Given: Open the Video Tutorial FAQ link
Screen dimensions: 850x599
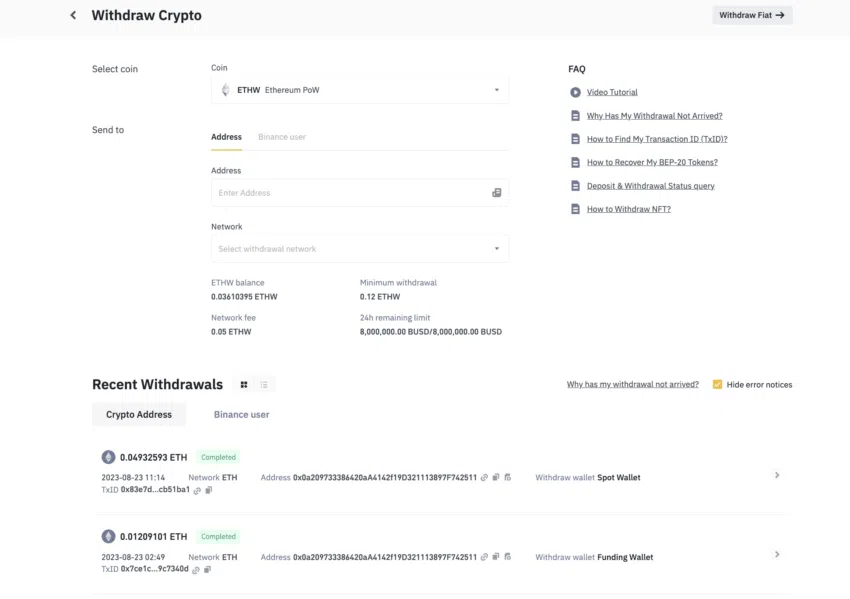Looking at the screenshot, I should 612,92.
